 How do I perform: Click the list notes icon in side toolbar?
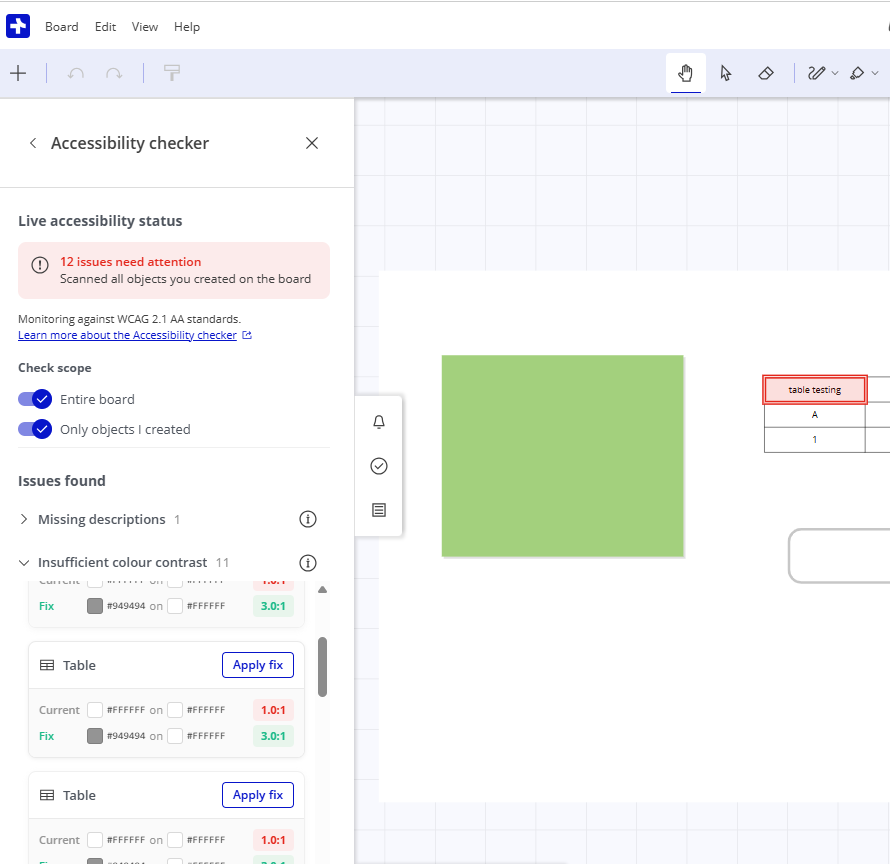click(x=379, y=510)
